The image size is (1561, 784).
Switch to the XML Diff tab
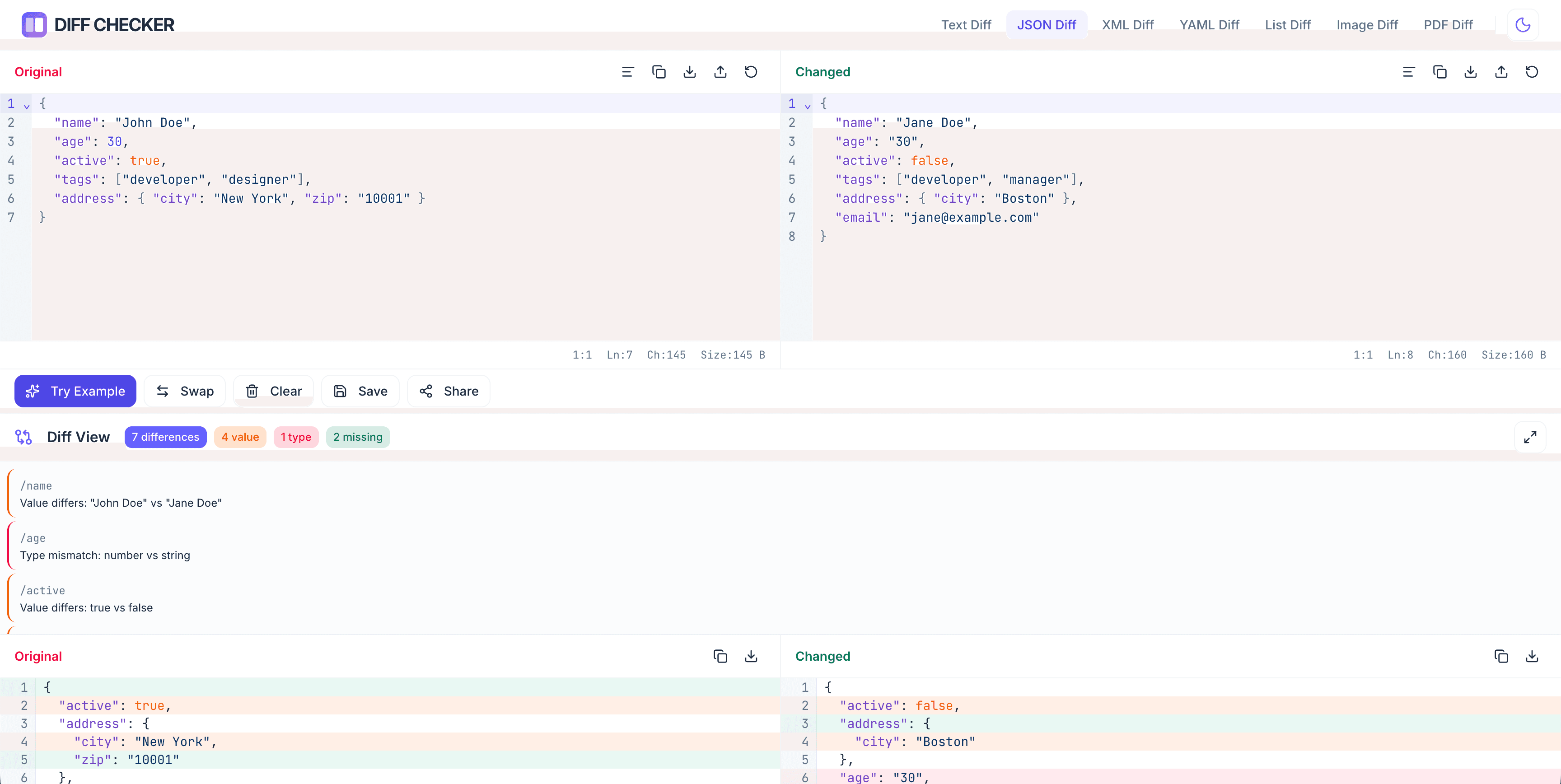[x=1128, y=24]
